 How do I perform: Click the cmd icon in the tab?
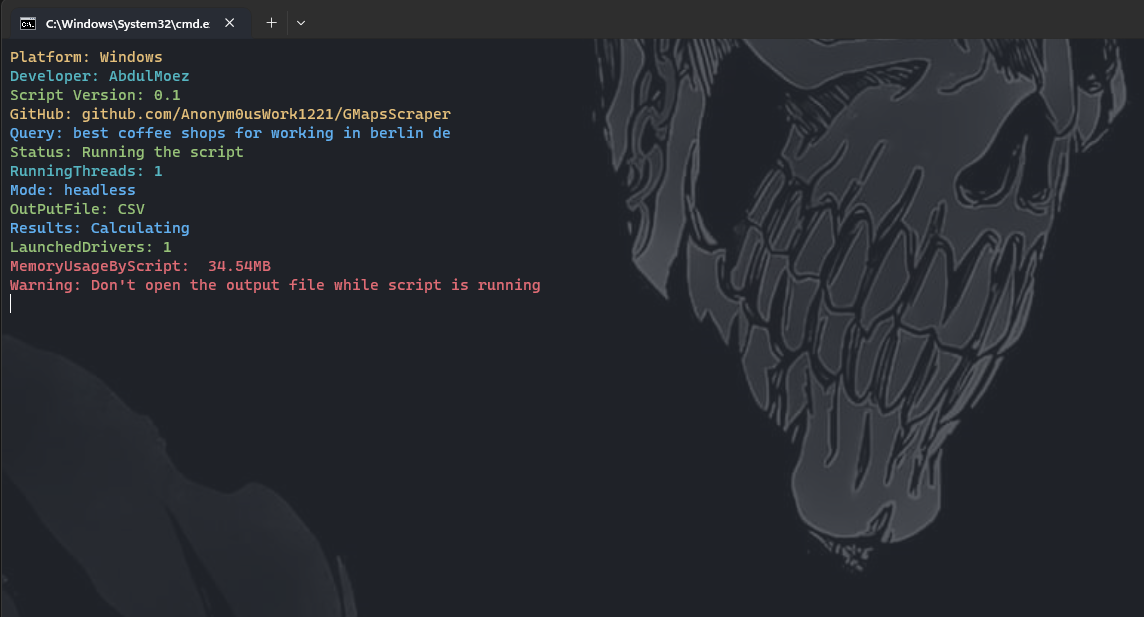[x=28, y=23]
